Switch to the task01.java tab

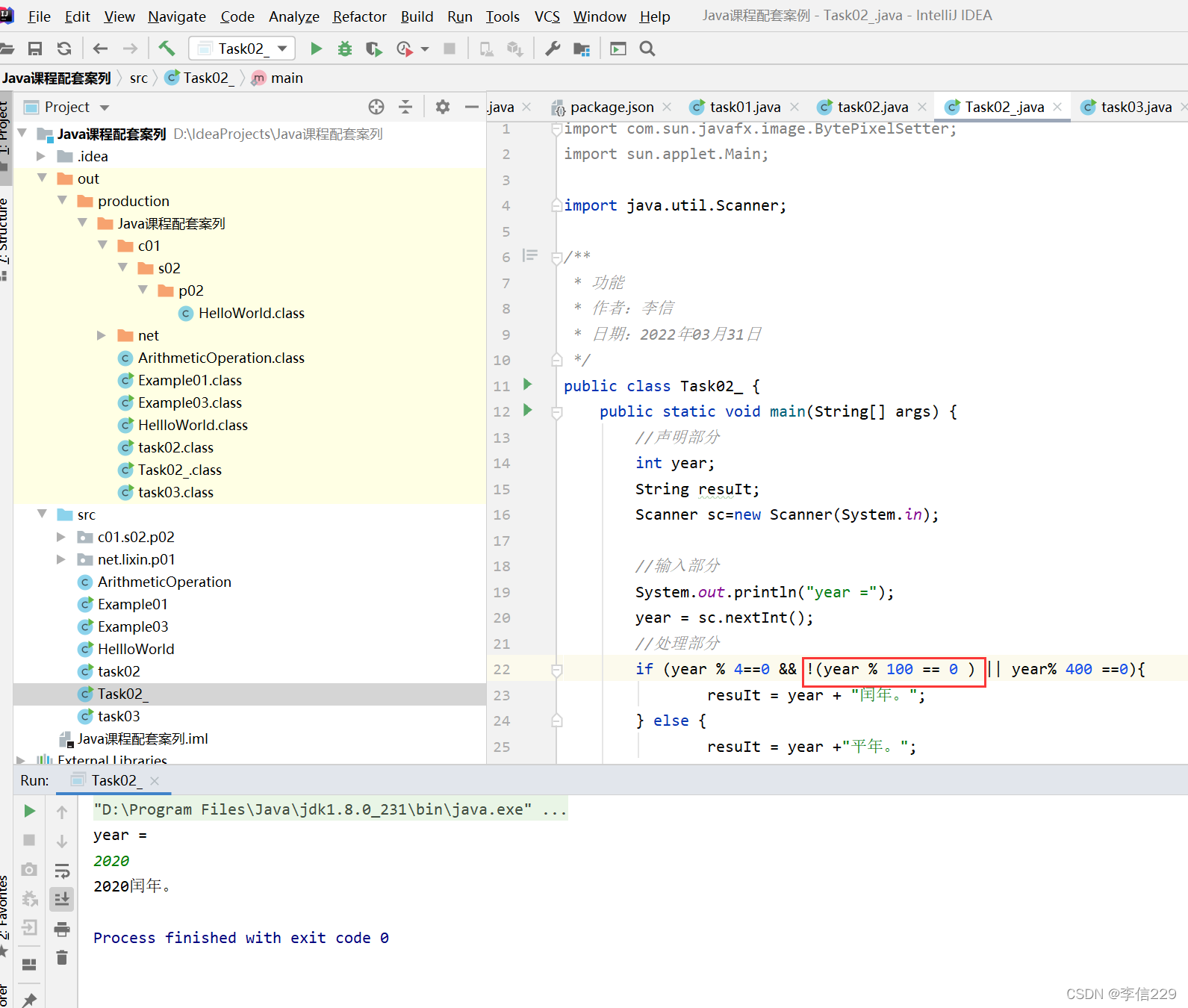click(744, 107)
